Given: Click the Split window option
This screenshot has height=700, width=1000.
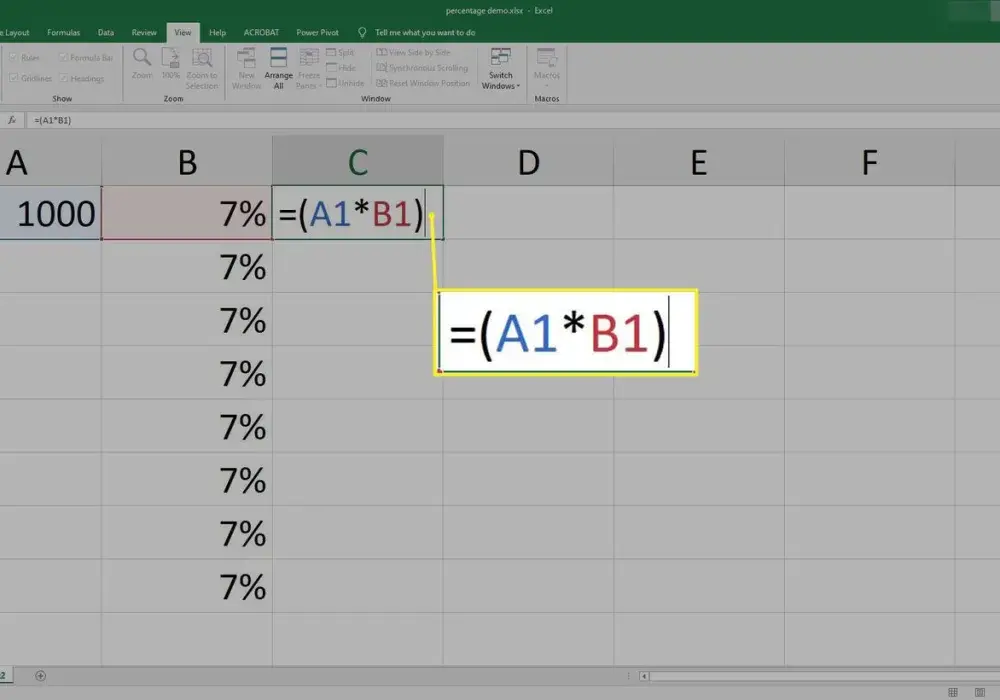Looking at the screenshot, I should coord(340,52).
